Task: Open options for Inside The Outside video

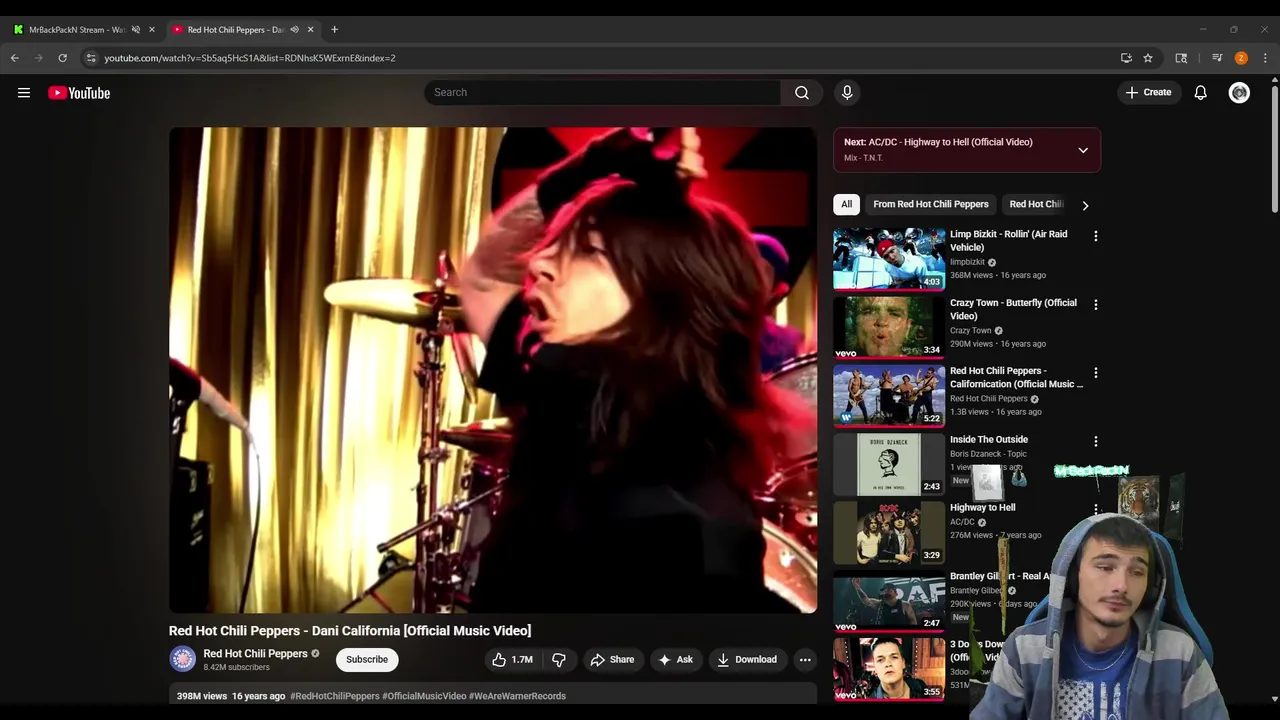Action: coord(1095,441)
